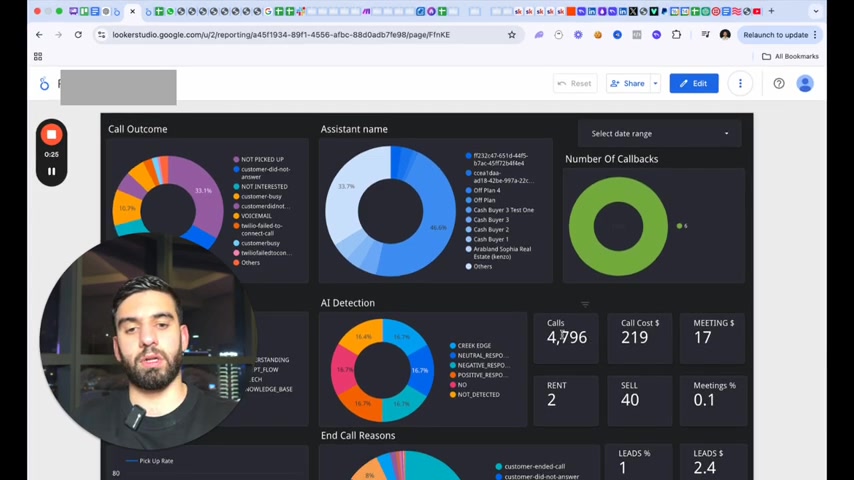
Task: Click Cash Buyer 2 legend entry
Action: point(487,229)
